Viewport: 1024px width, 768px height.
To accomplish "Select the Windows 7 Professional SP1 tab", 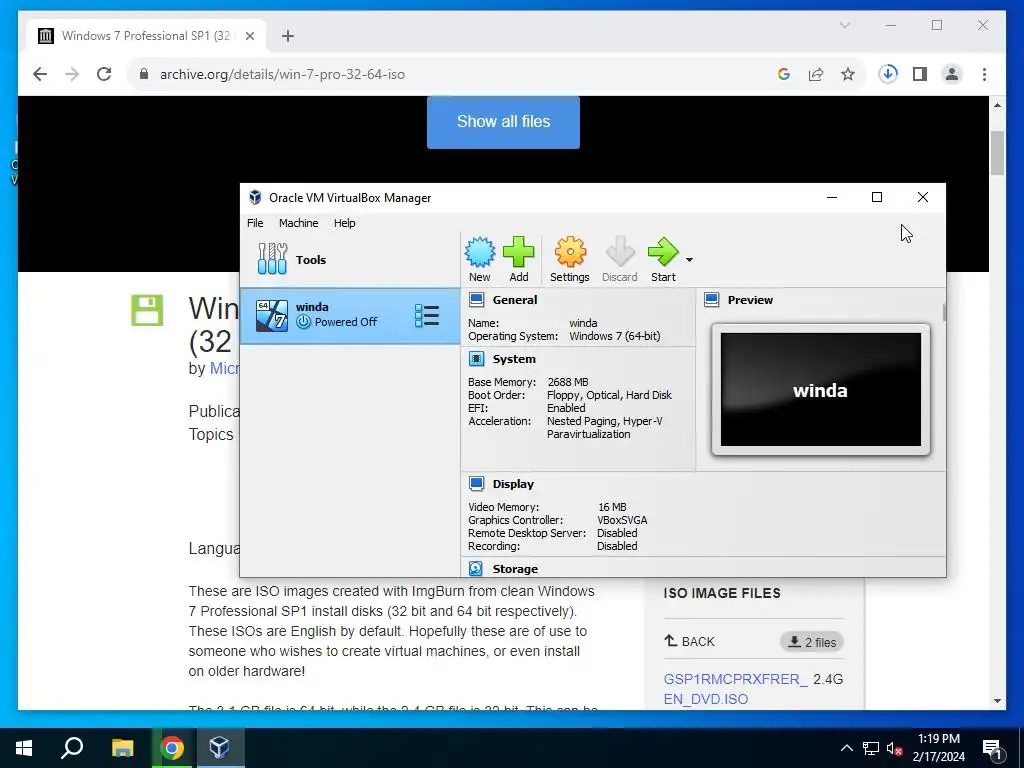I will [147, 36].
